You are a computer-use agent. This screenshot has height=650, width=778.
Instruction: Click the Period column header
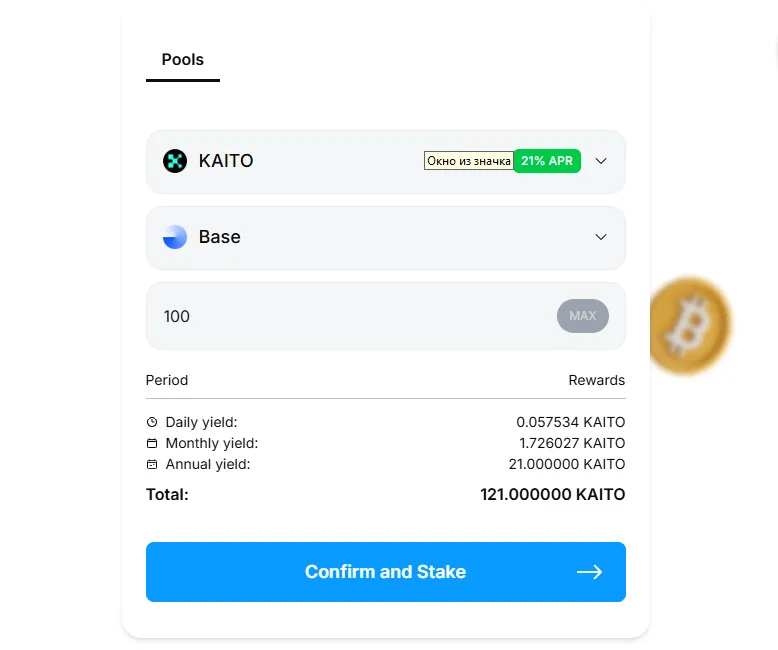(x=167, y=380)
